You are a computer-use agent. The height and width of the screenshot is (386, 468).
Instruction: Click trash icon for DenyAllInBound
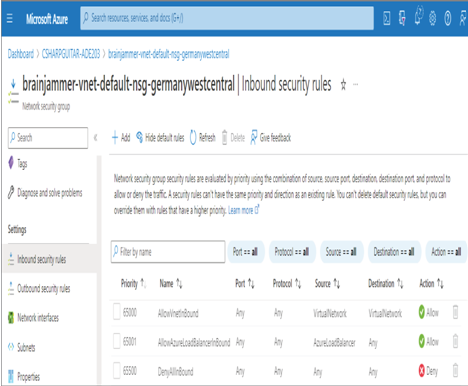455,371
